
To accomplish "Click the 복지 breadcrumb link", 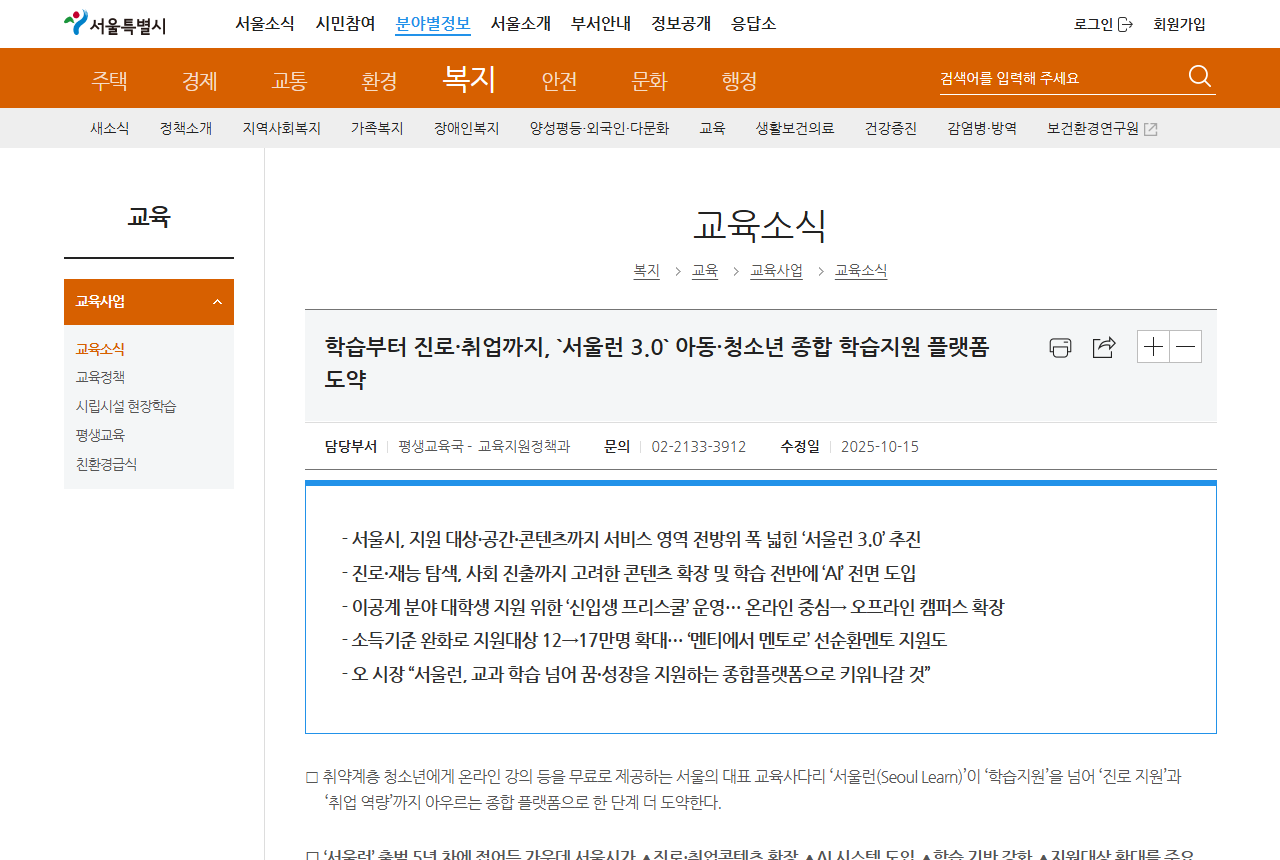I will pos(647,271).
